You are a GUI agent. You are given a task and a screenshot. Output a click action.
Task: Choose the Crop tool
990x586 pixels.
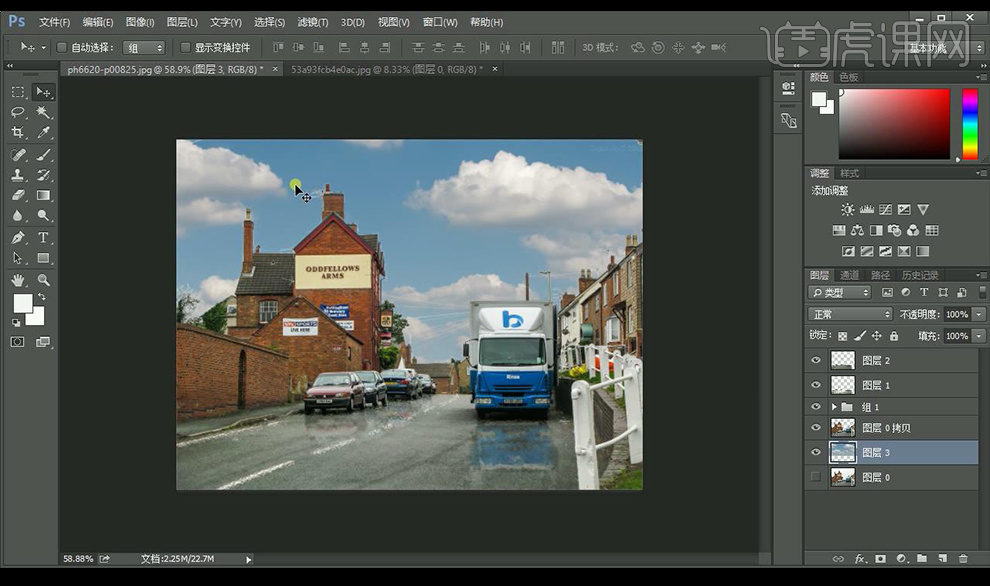pos(18,132)
